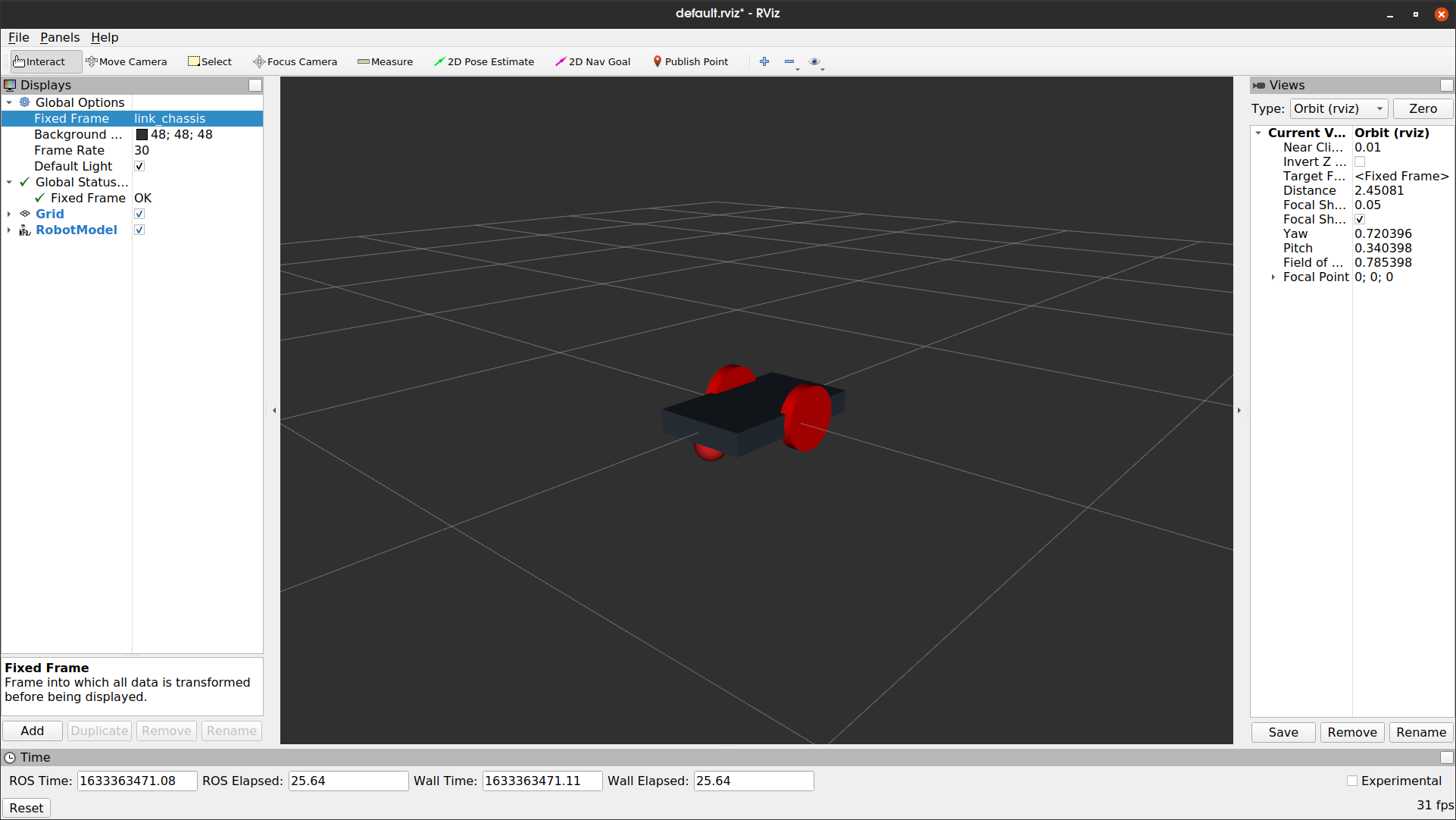Undock the Views panel with float button
Screen dimensions: 1456x820
[x=1447, y=86]
